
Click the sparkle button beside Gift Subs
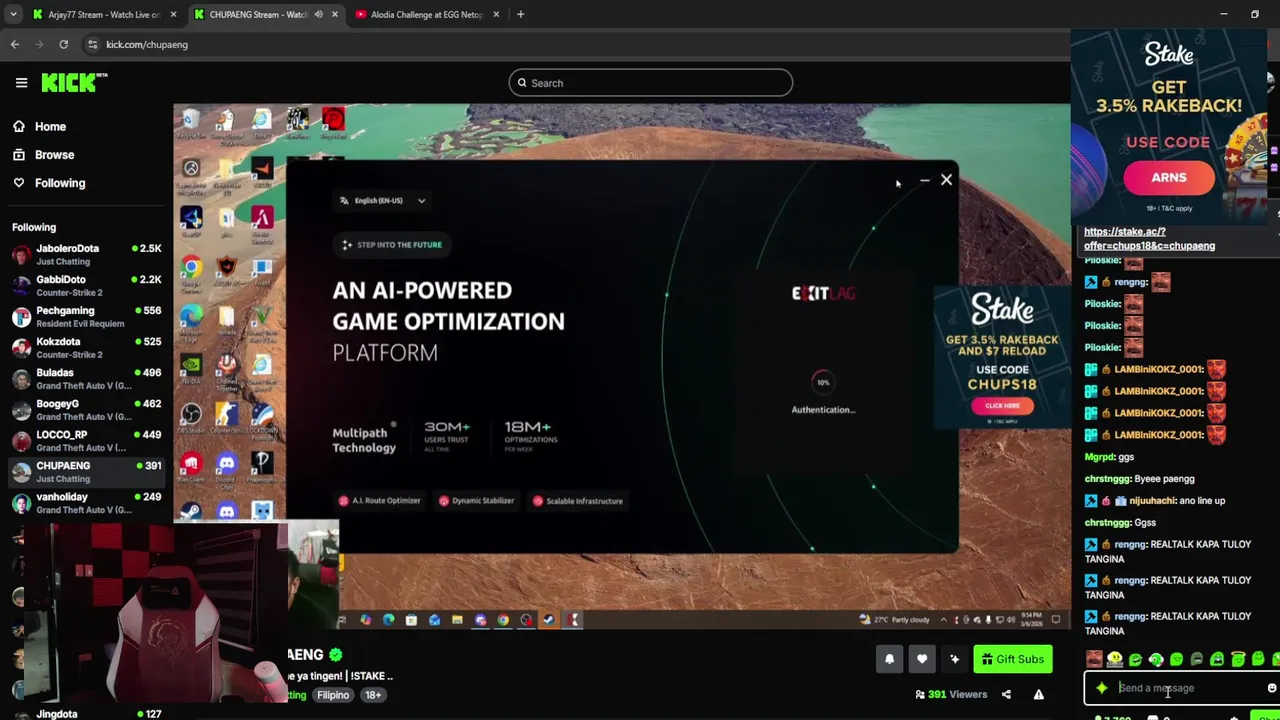[954, 659]
